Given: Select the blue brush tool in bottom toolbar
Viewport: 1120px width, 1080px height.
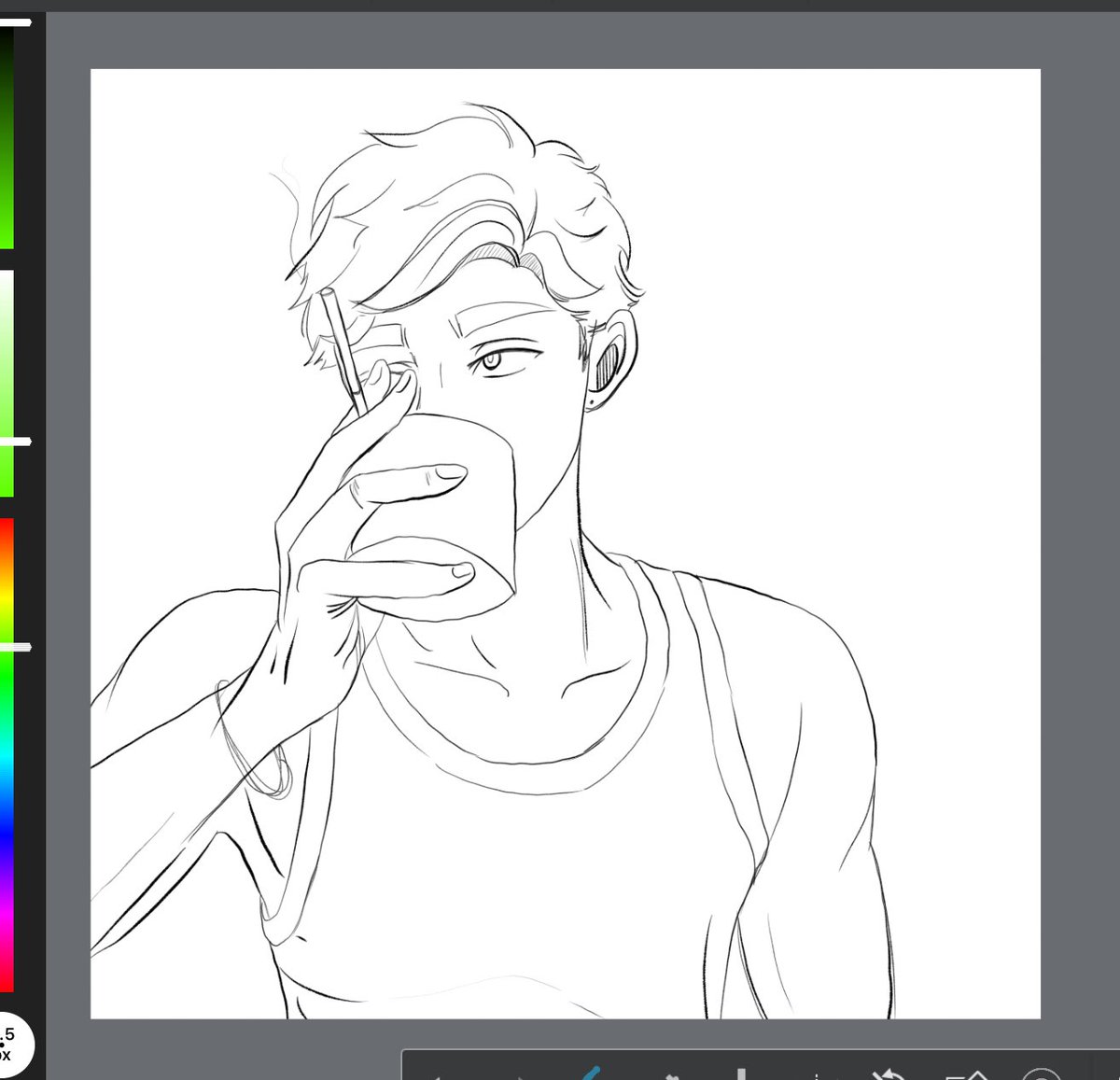Looking at the screenshot, I should (x=591, y=1073).
